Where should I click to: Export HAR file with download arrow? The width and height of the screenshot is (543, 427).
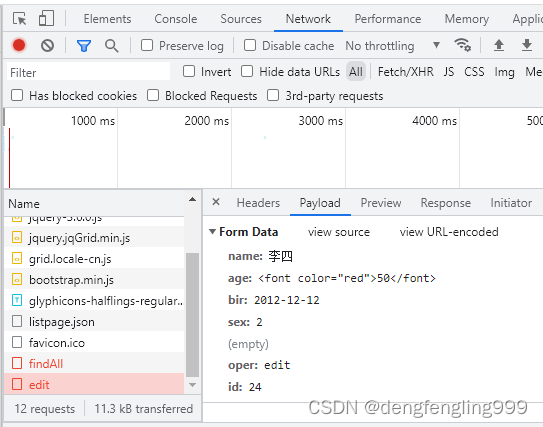(527, 45)
